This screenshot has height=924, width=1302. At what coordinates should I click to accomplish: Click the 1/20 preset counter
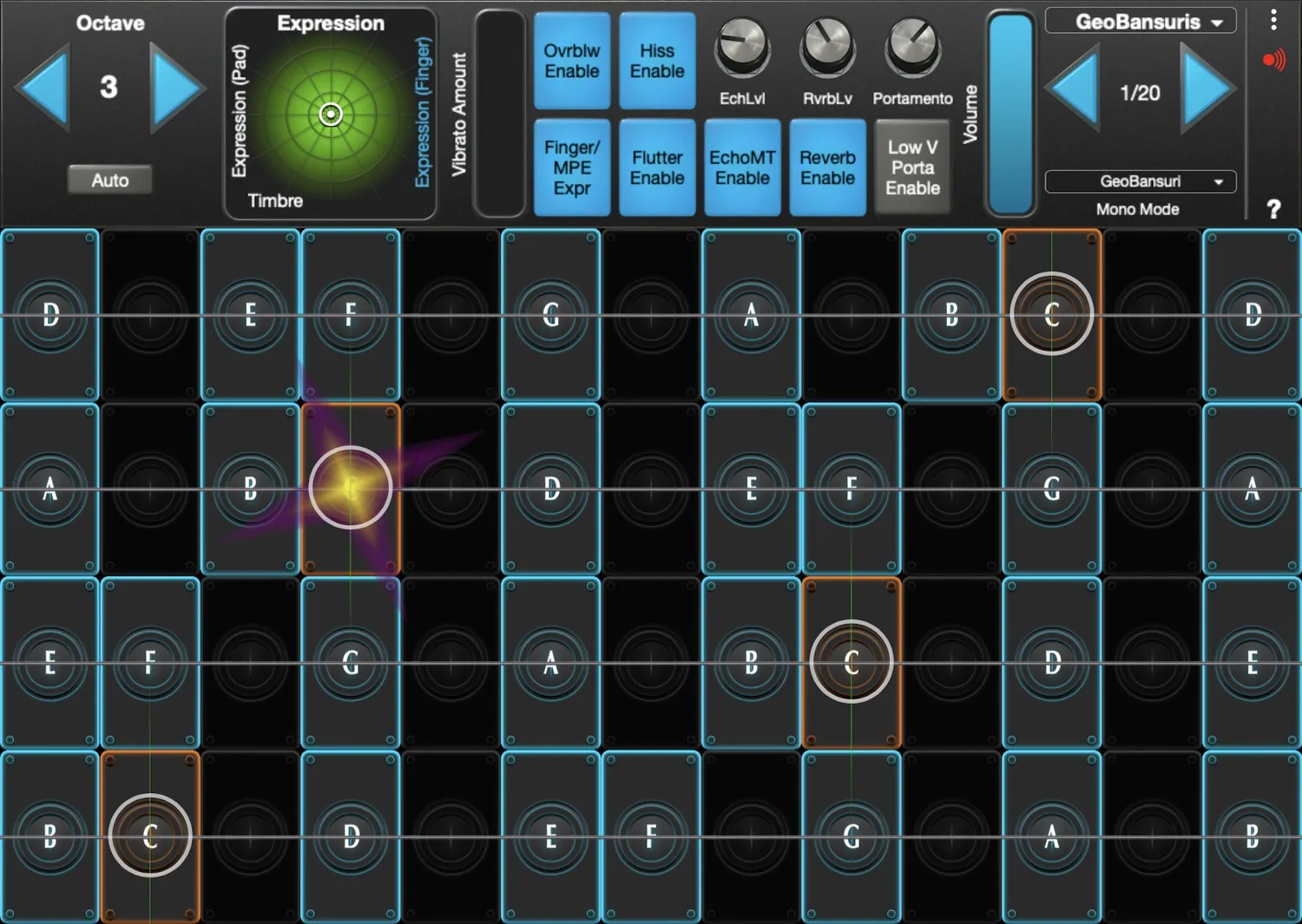click(1140, 93)
